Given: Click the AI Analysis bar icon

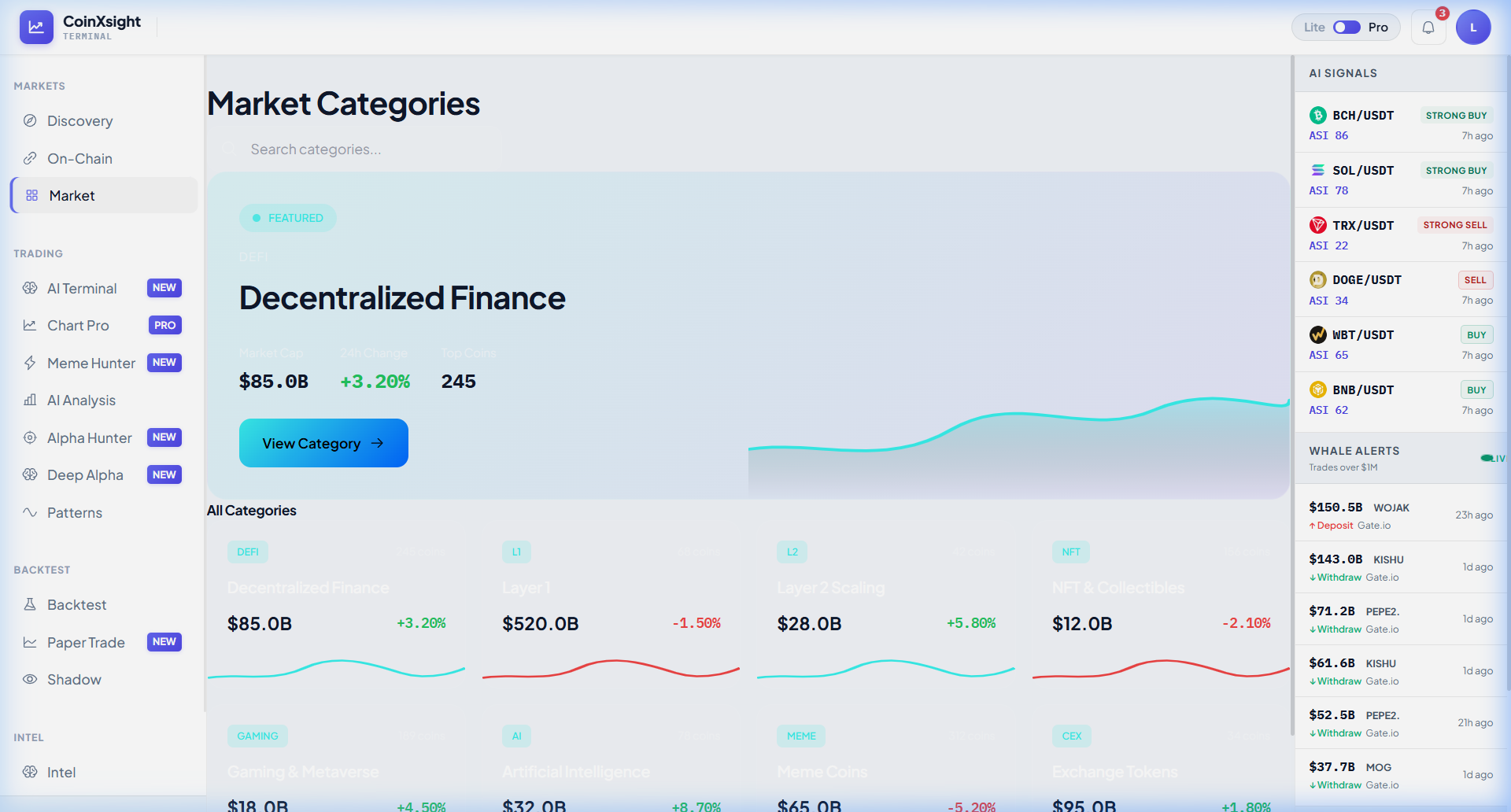Looking at the screenshot, I should (30, 400).
